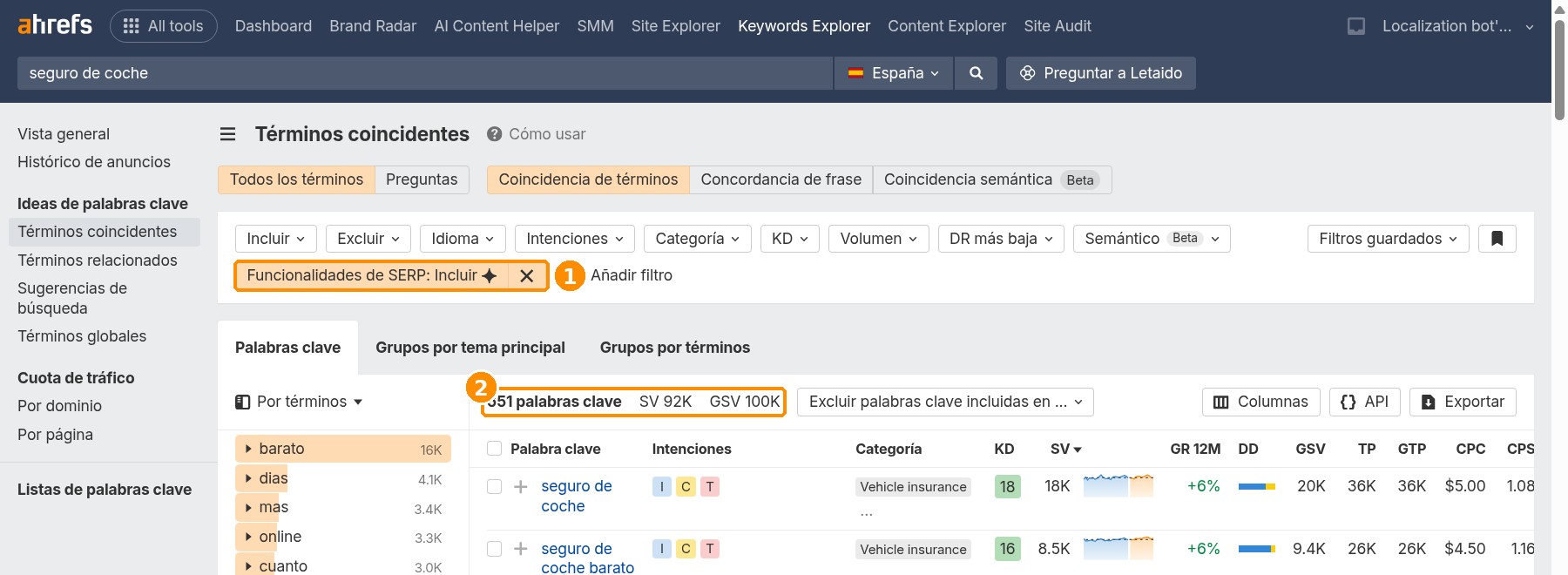Click the keyword search input field

pos(425,73)
